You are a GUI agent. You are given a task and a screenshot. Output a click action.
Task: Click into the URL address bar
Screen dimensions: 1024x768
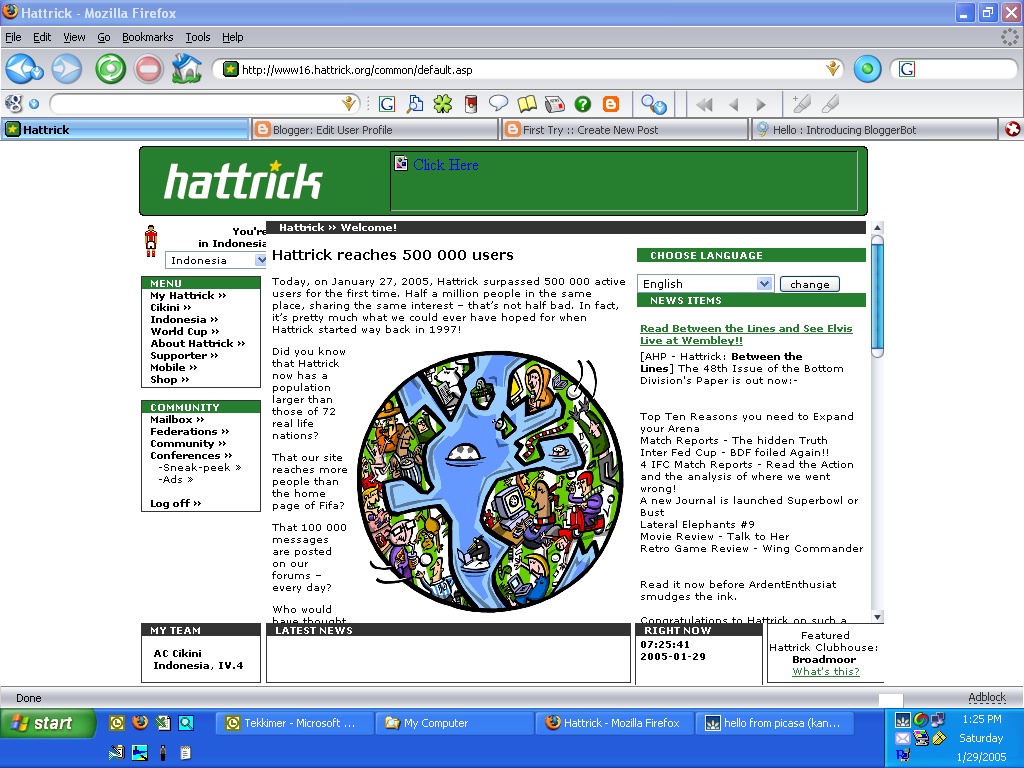coord(529,69)
